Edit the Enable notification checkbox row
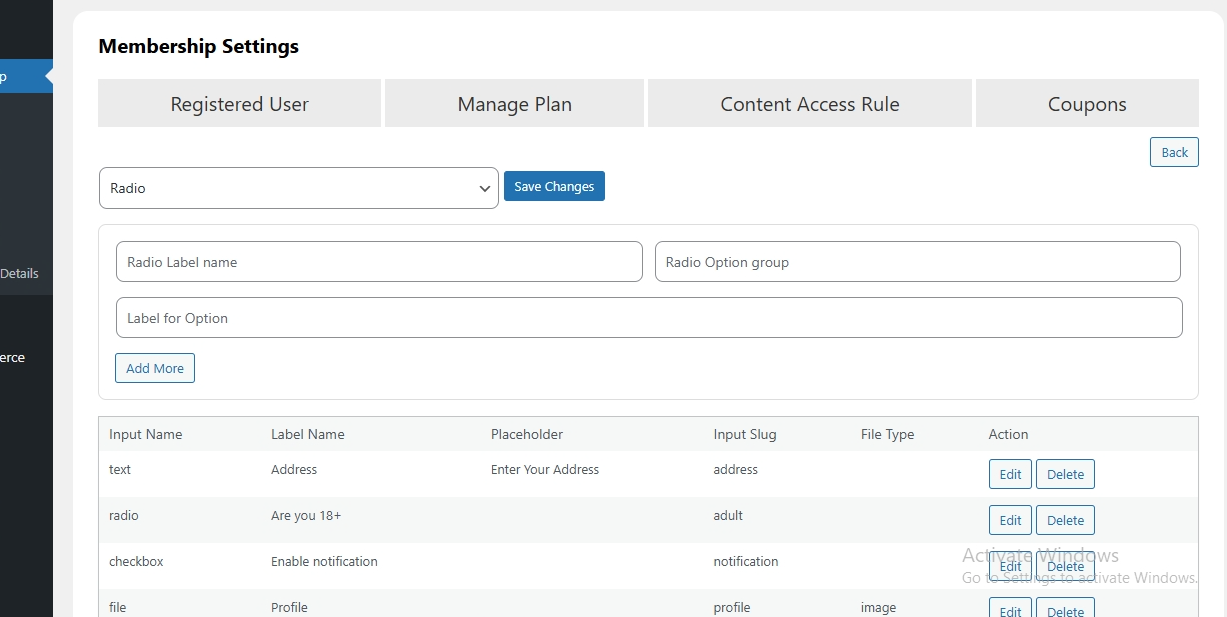 point(1010,566)
